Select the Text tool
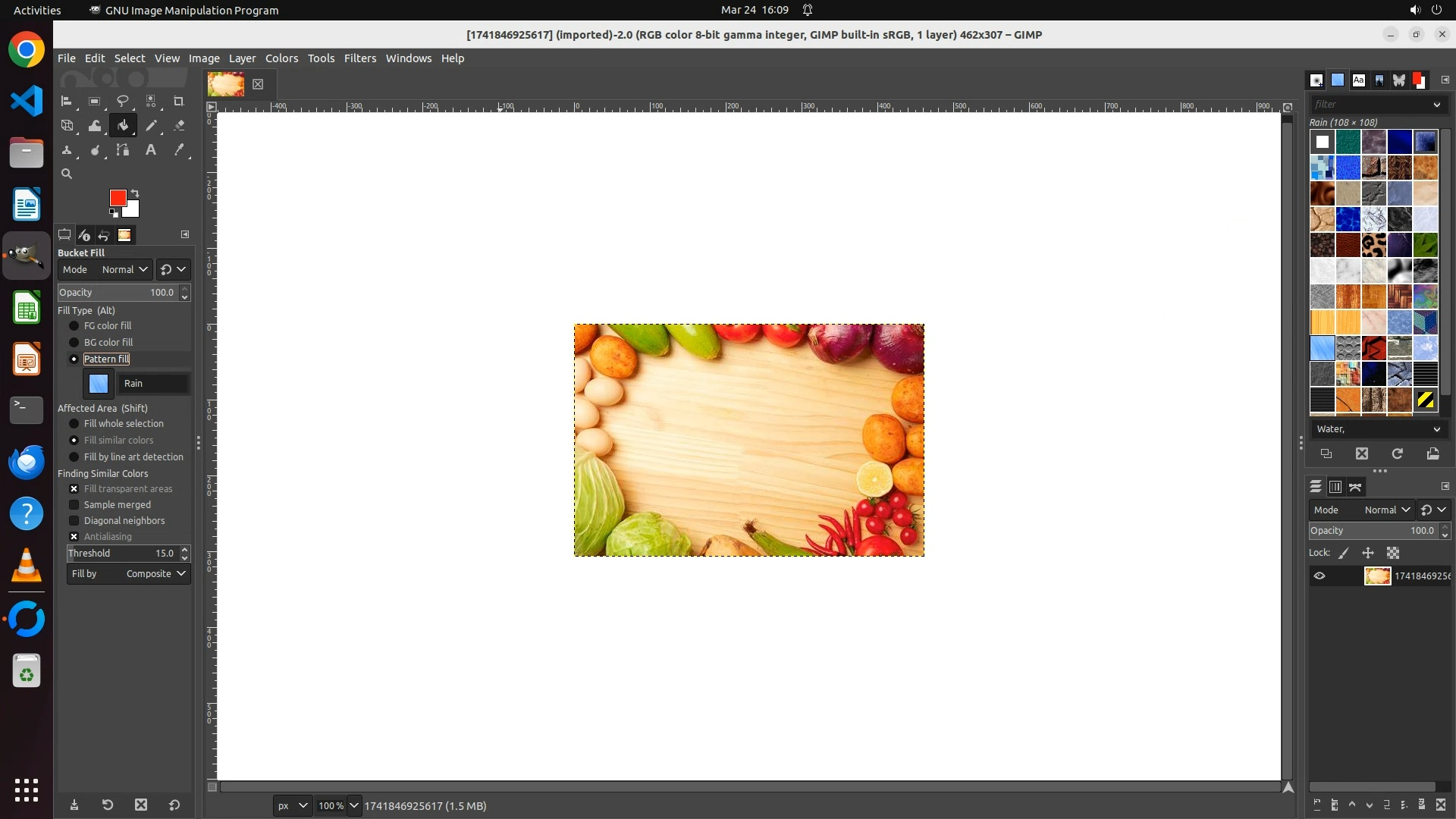Screen dimensions: 1456x819 pyautogui.click(x=151, y=150)
